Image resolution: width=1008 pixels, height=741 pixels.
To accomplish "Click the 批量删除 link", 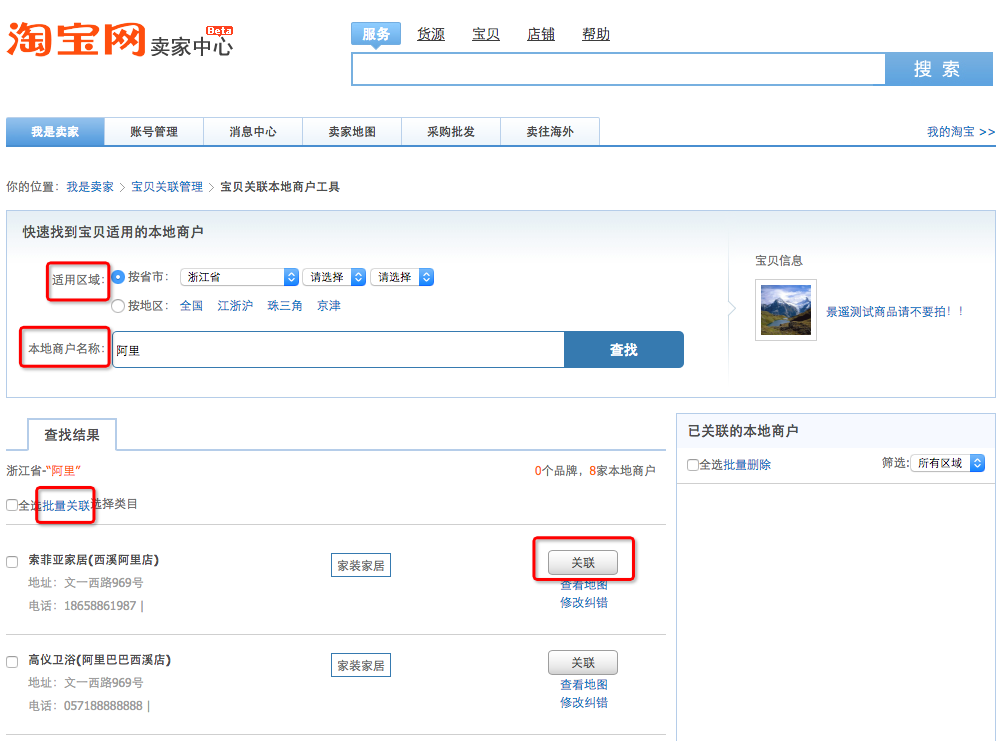I will pyautogui.click(x=747, y=465).
